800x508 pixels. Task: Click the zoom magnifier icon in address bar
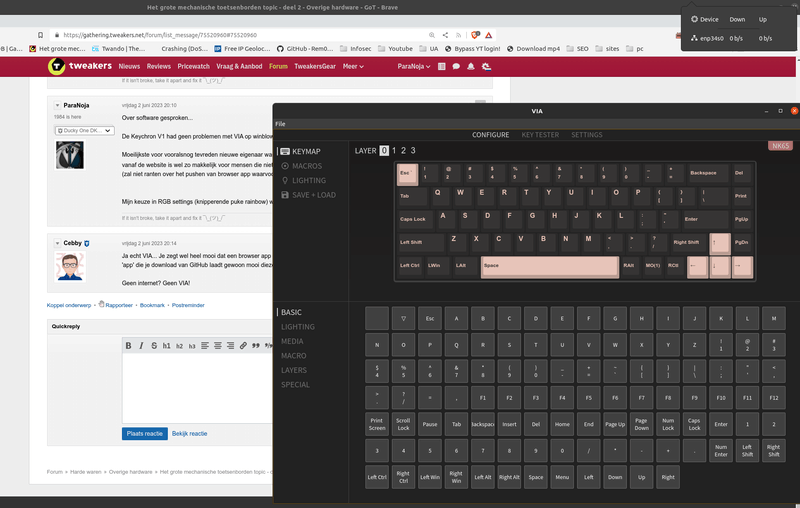(x=432, y=35)
